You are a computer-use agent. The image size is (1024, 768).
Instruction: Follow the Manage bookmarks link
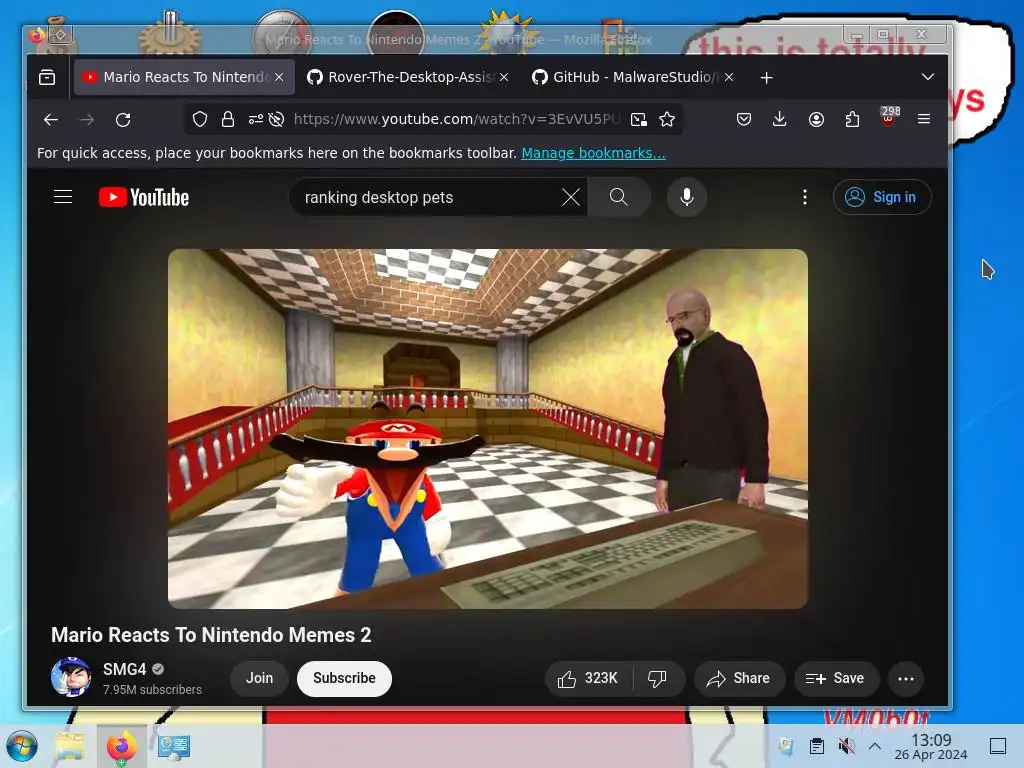click(x=593, y=153)
